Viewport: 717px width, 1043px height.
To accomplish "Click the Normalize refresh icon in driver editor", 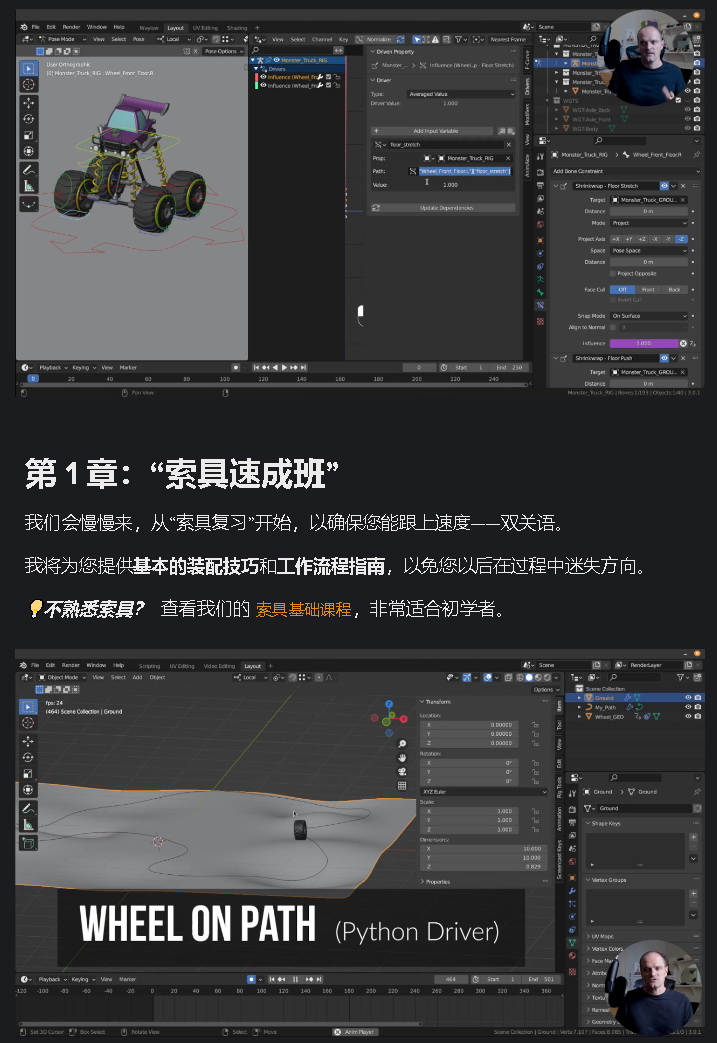I will tap(400, 39).
